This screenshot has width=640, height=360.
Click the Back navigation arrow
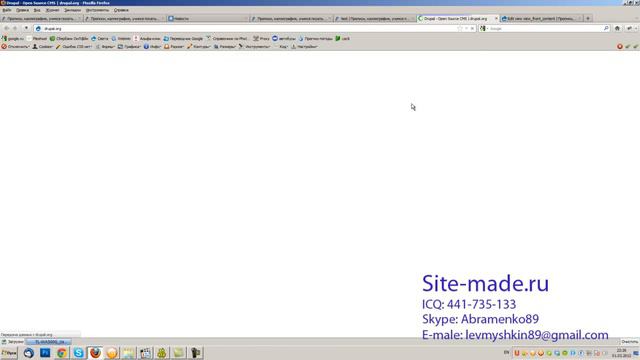click(7, 28)
